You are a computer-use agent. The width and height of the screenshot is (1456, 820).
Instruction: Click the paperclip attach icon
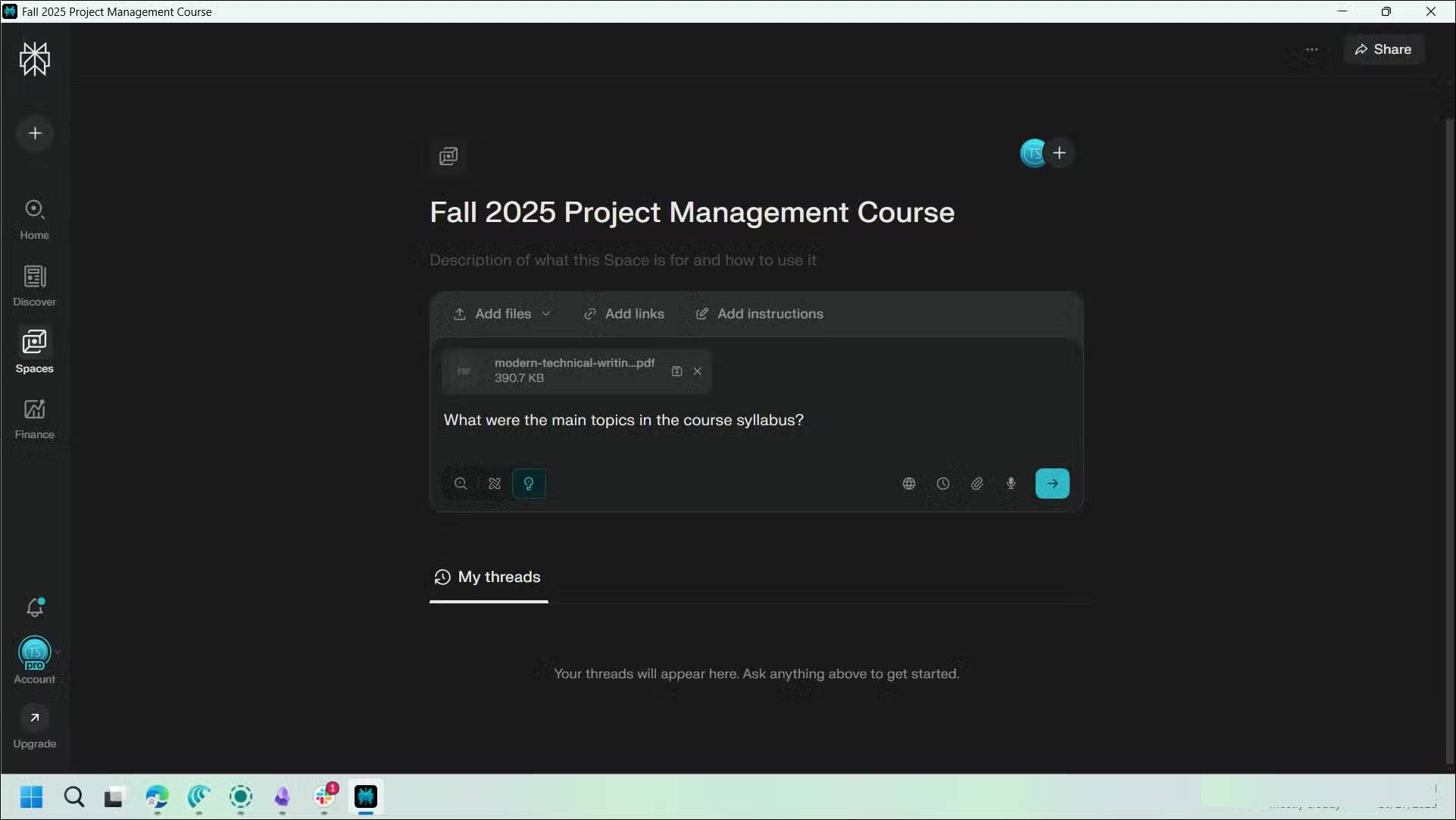pyautogui.click(x=976, y=484)
